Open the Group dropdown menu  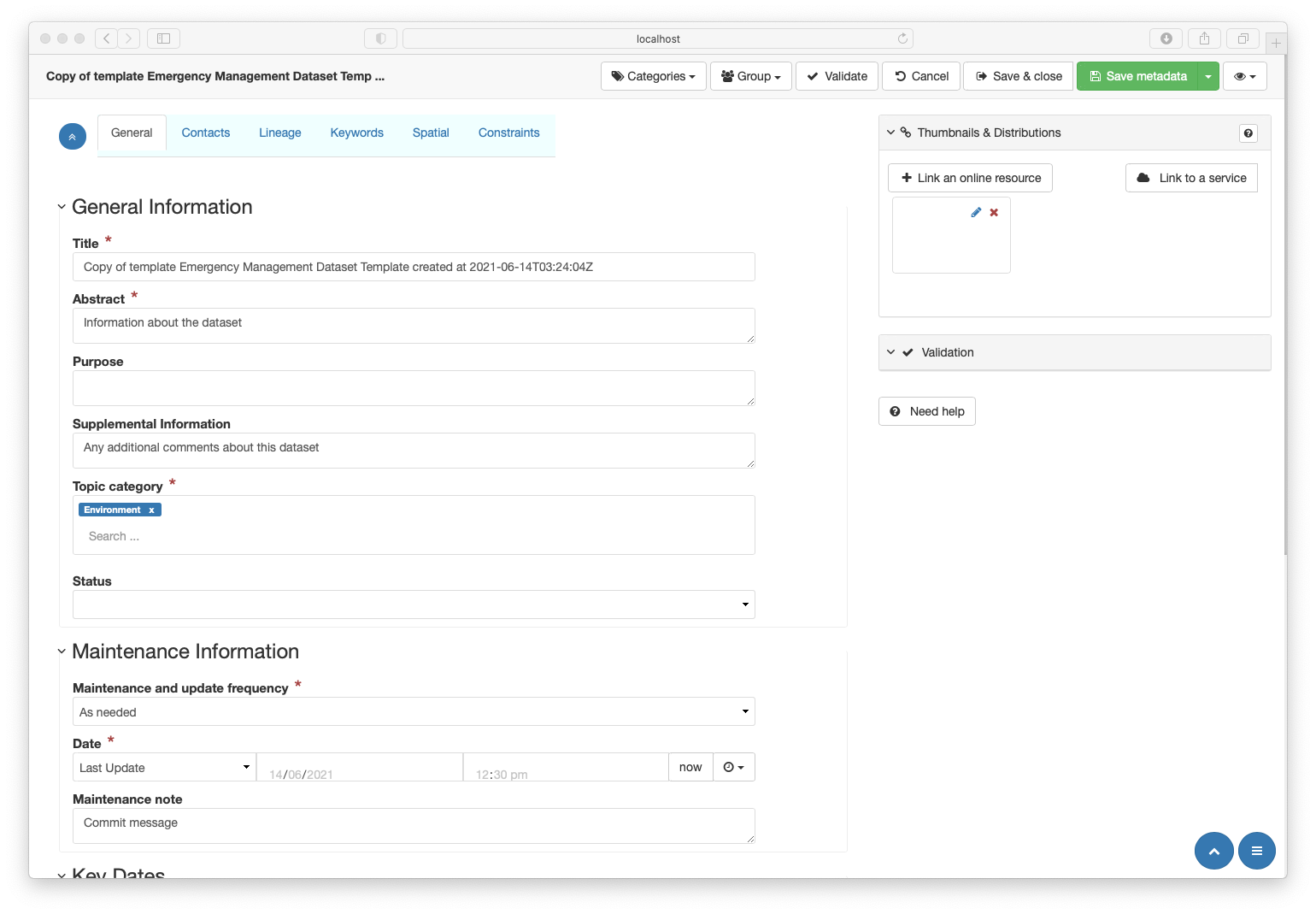pos(750,76)
